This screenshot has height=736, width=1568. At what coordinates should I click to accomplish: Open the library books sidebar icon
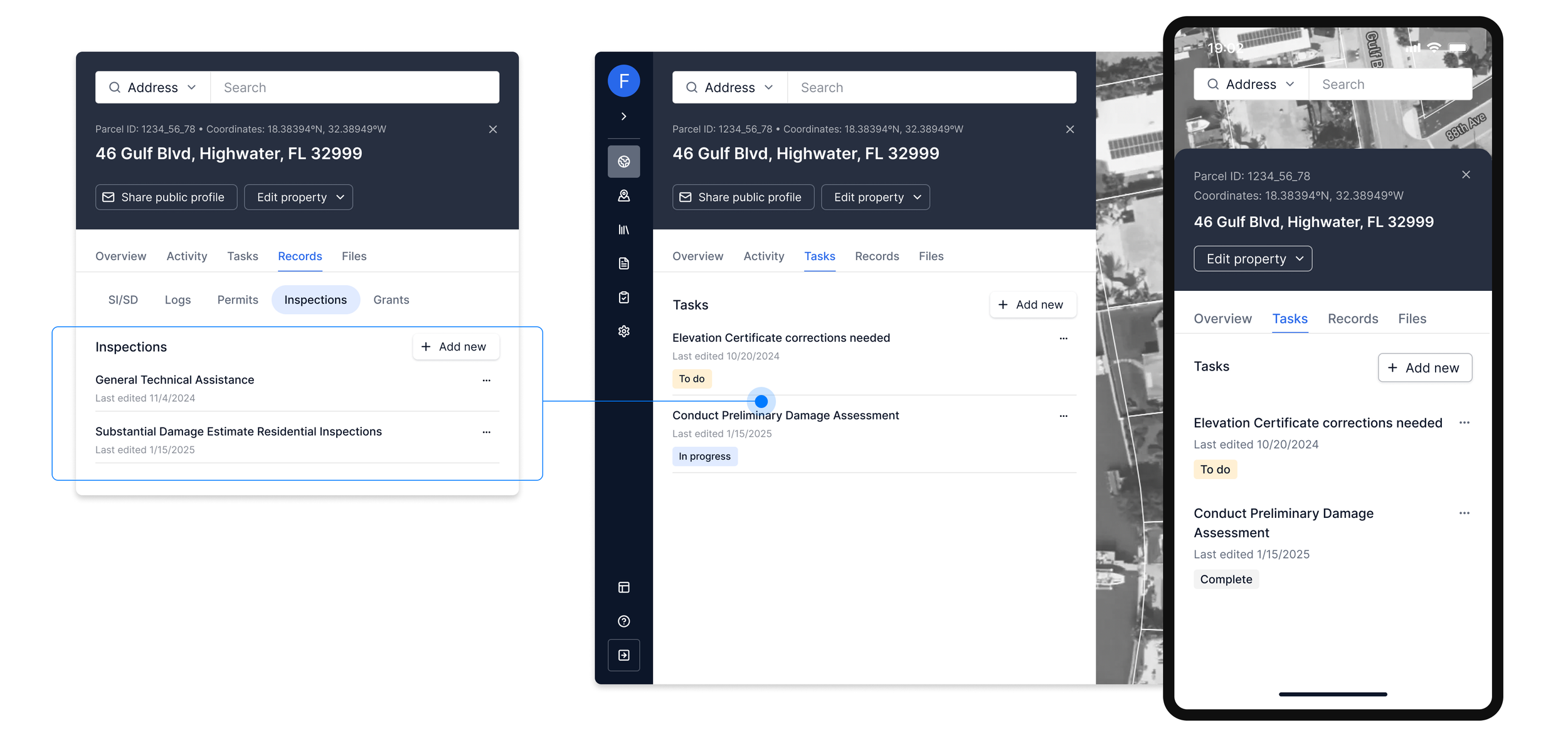coord(623,229)
